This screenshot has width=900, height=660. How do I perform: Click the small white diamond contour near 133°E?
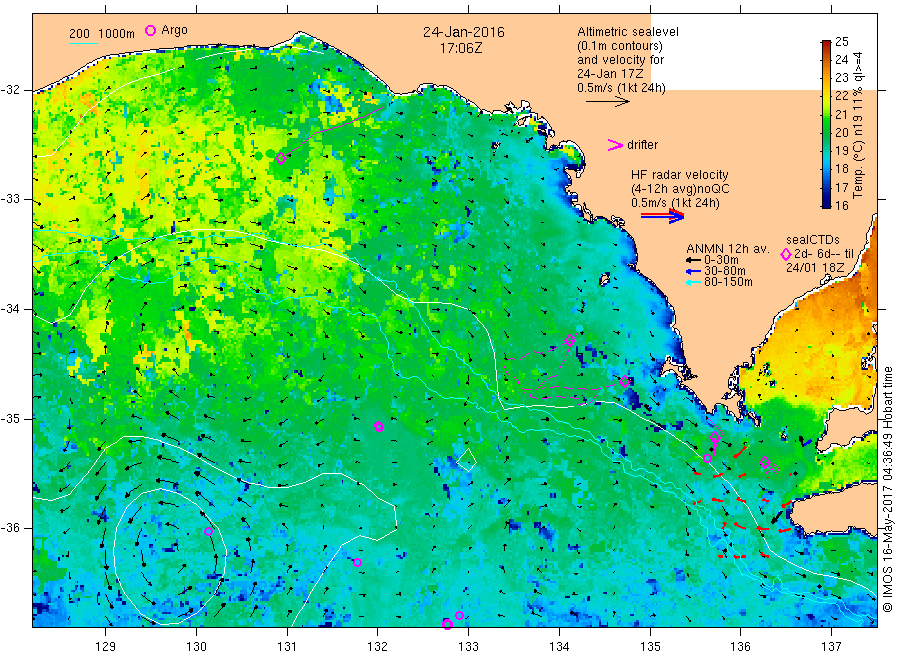tap(467, 460)
